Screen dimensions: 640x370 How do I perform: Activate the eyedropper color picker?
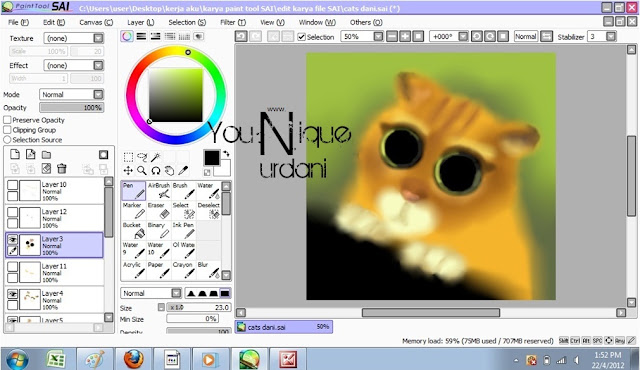[183, 171]
